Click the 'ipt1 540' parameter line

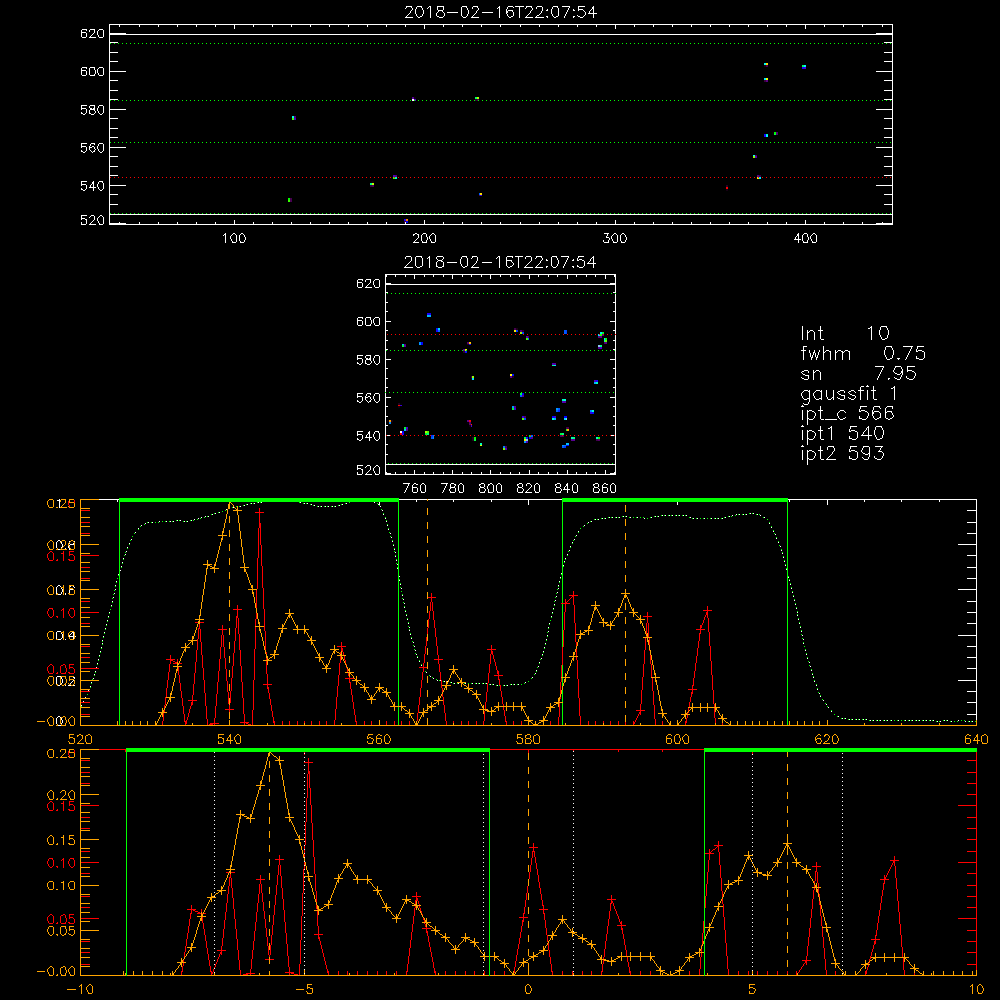click(842, 434)
